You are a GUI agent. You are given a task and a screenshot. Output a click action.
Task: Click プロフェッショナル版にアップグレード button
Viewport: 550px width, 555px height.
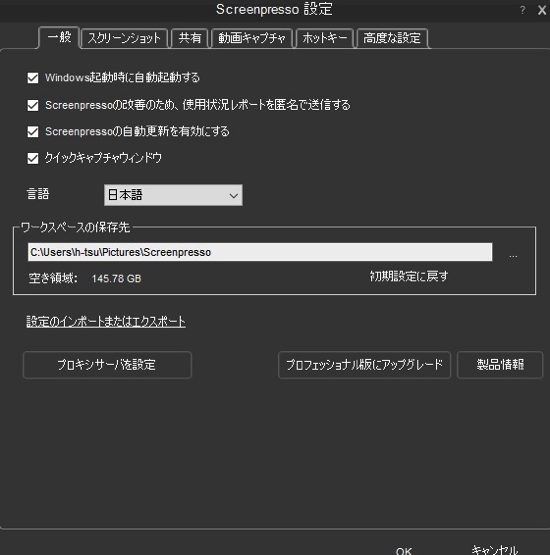pos(364,365)
